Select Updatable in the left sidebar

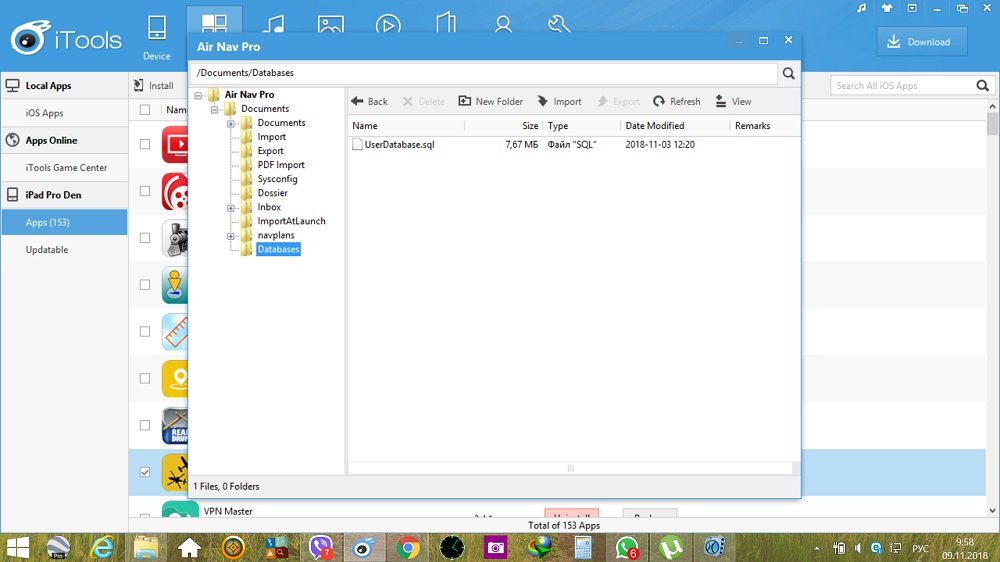coord(47,250)
